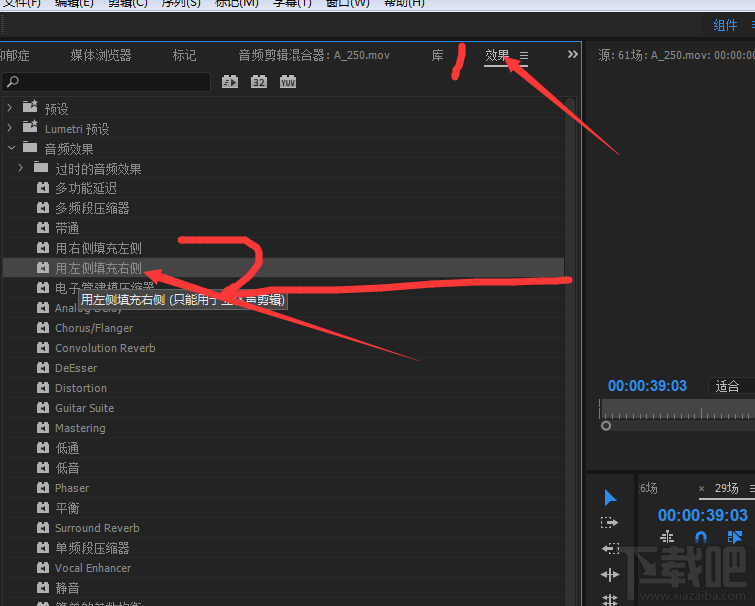Expand the 过时的音频效果 subfolder
The image size is (755, 606).
20,168
